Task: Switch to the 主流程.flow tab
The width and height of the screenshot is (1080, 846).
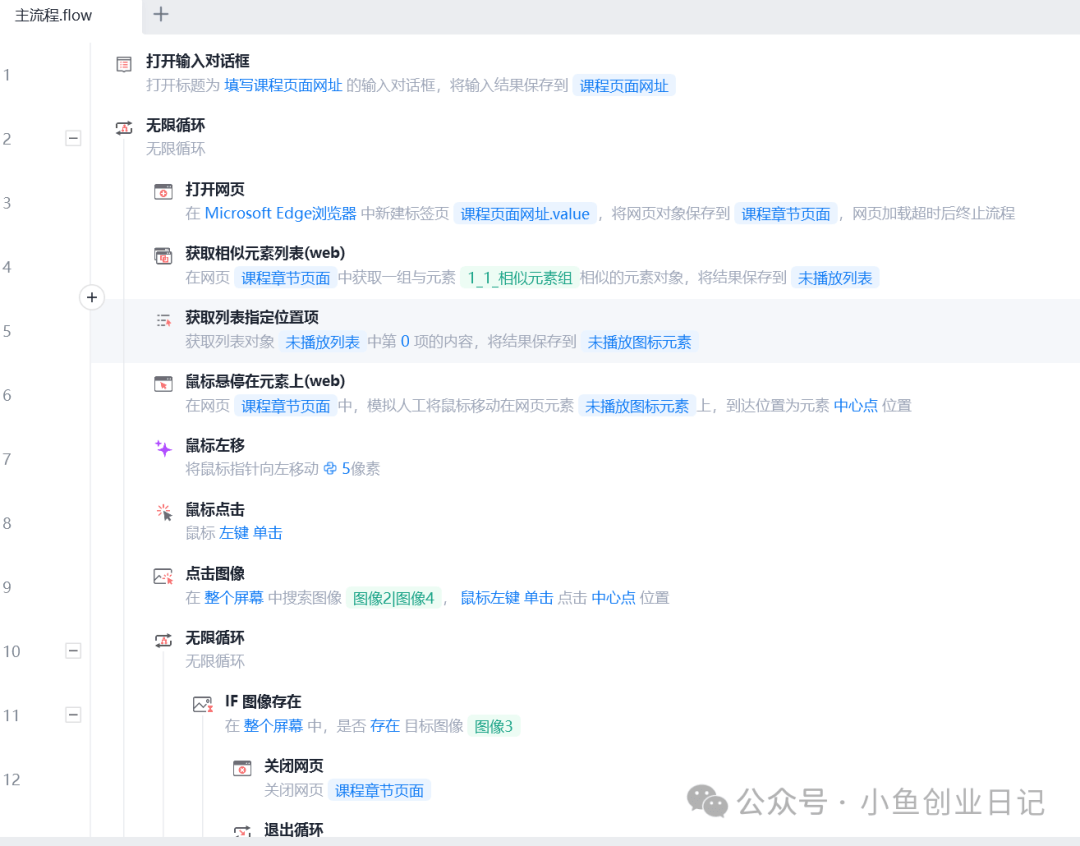Action: click(54, 15)
